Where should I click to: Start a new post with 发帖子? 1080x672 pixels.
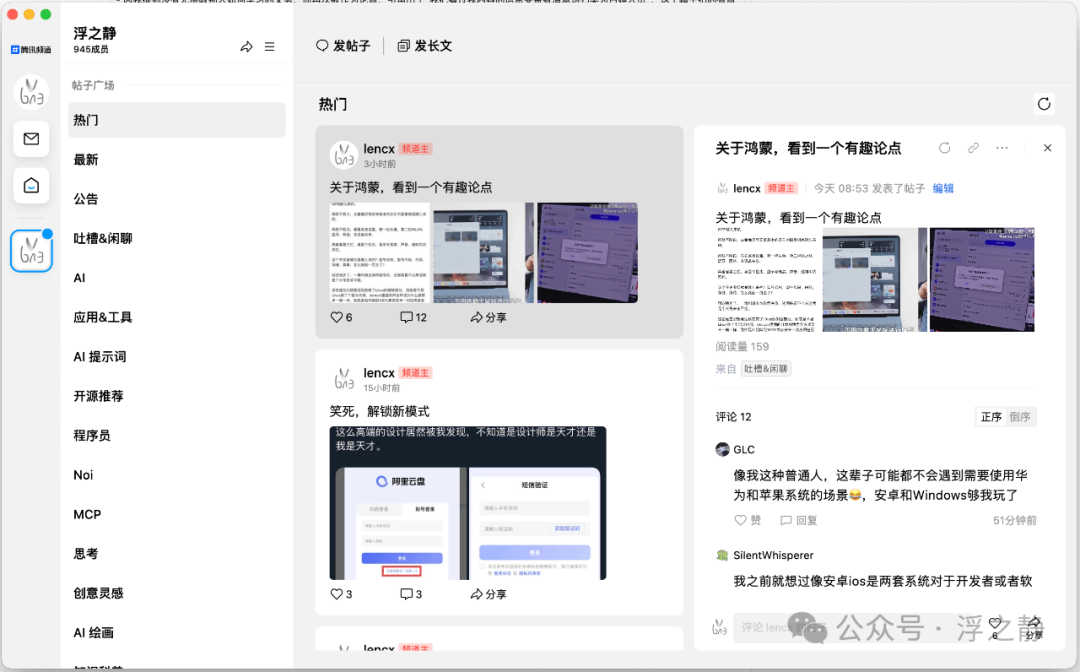point(343,46)
